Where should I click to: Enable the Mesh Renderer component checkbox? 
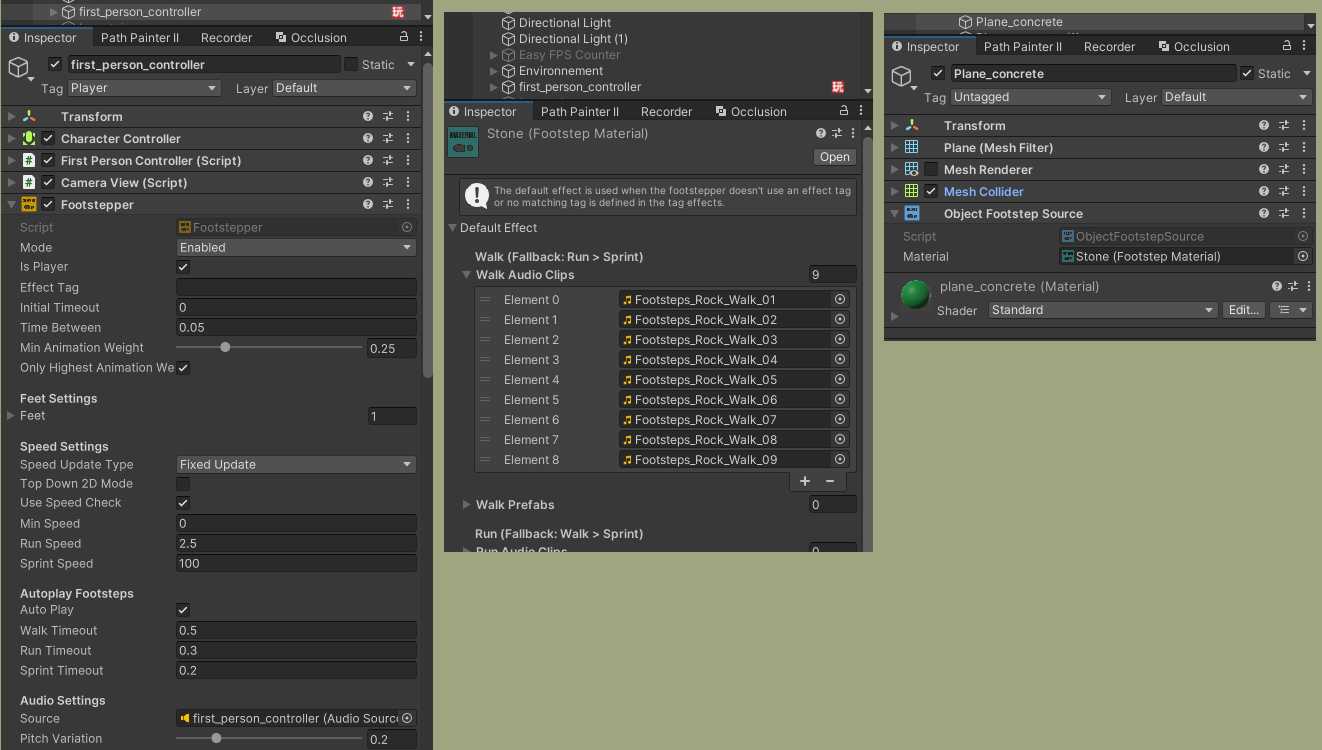tap(931, 170)
